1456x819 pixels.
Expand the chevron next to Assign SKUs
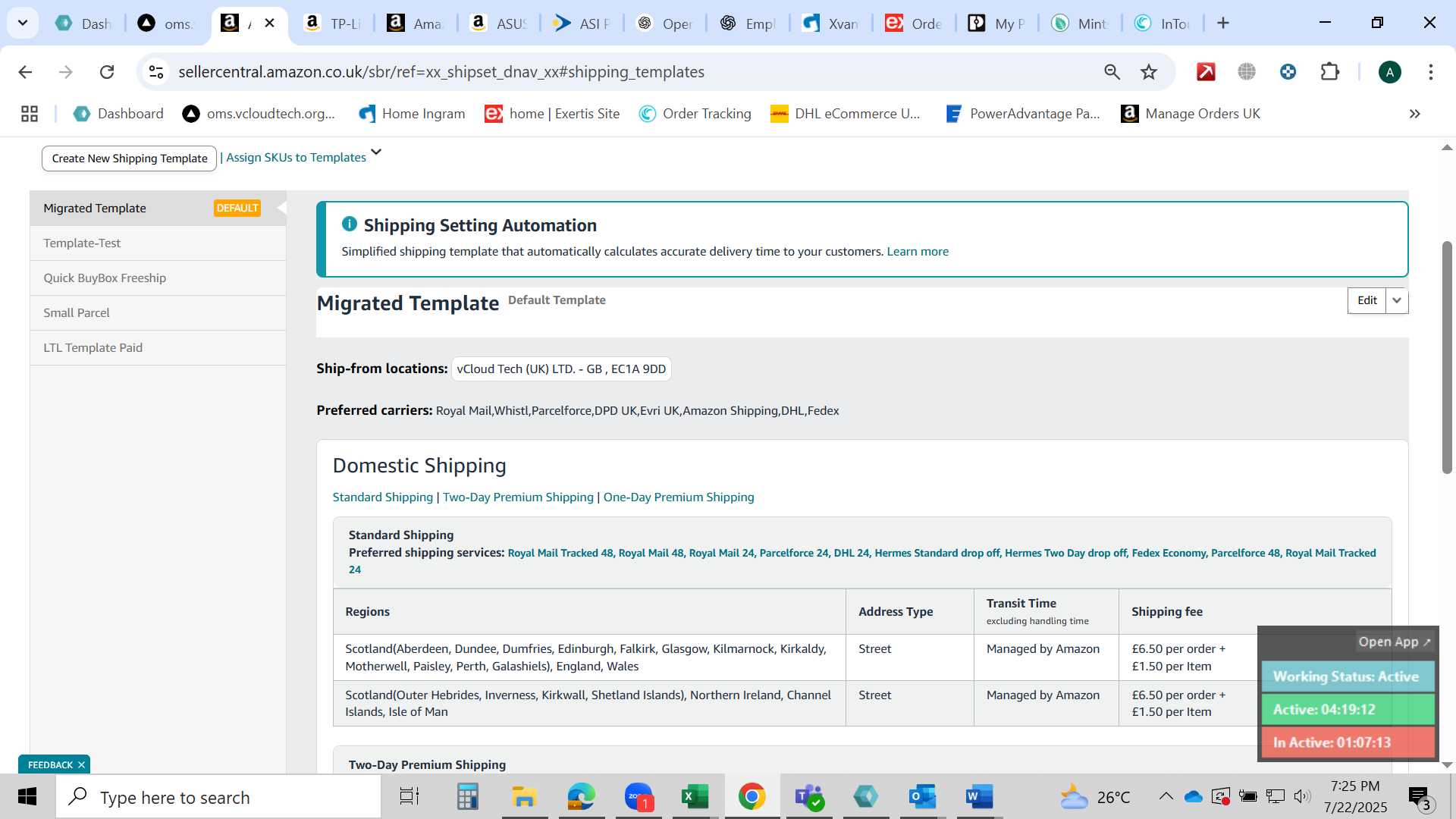[x=376, y=152]
